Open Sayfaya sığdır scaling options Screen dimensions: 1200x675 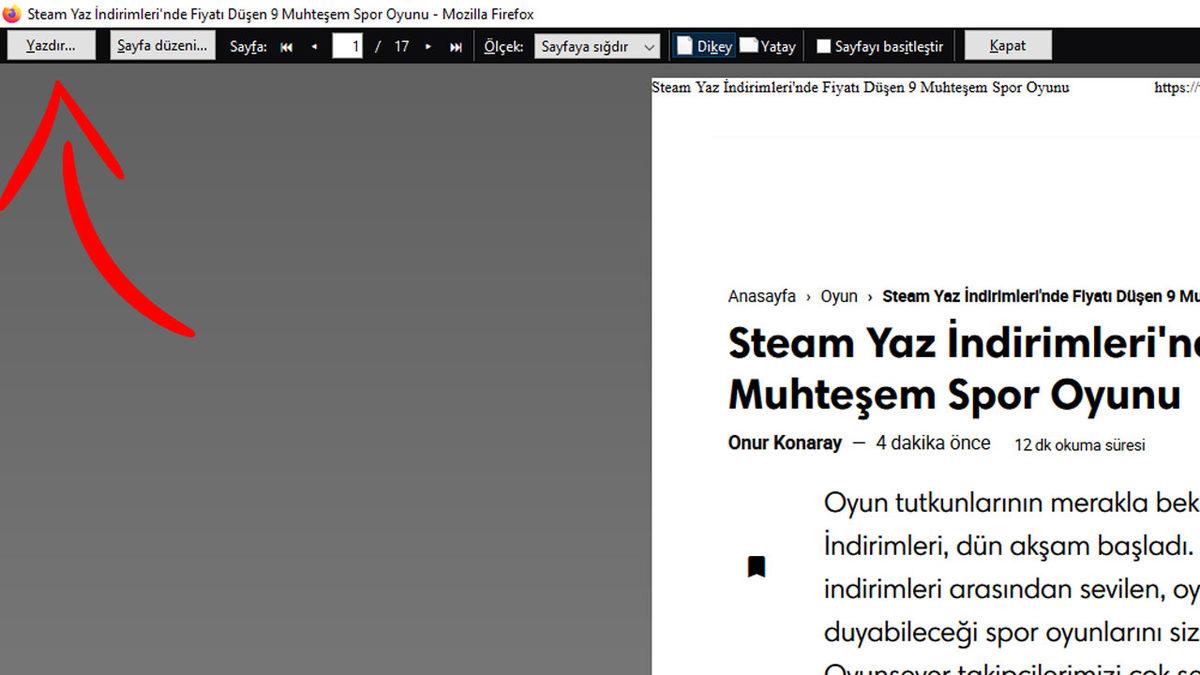[x=596, y=45]
